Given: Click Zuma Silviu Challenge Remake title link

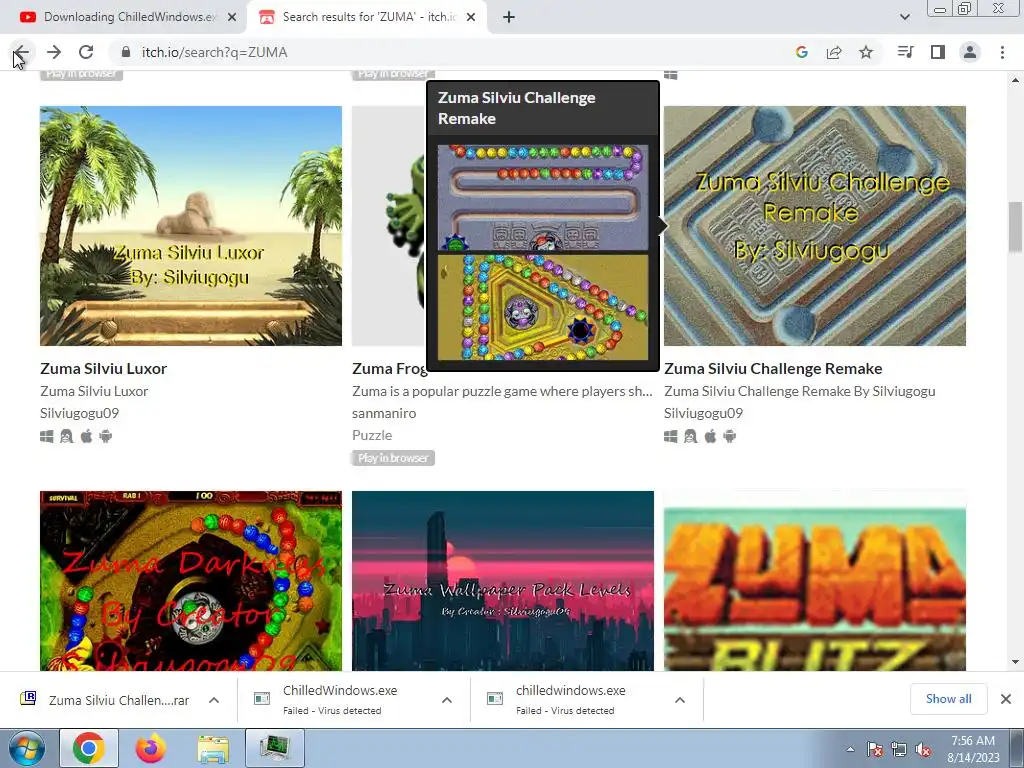Looking at the screenshot, I should pyautogui.click(x=773, y=368).
